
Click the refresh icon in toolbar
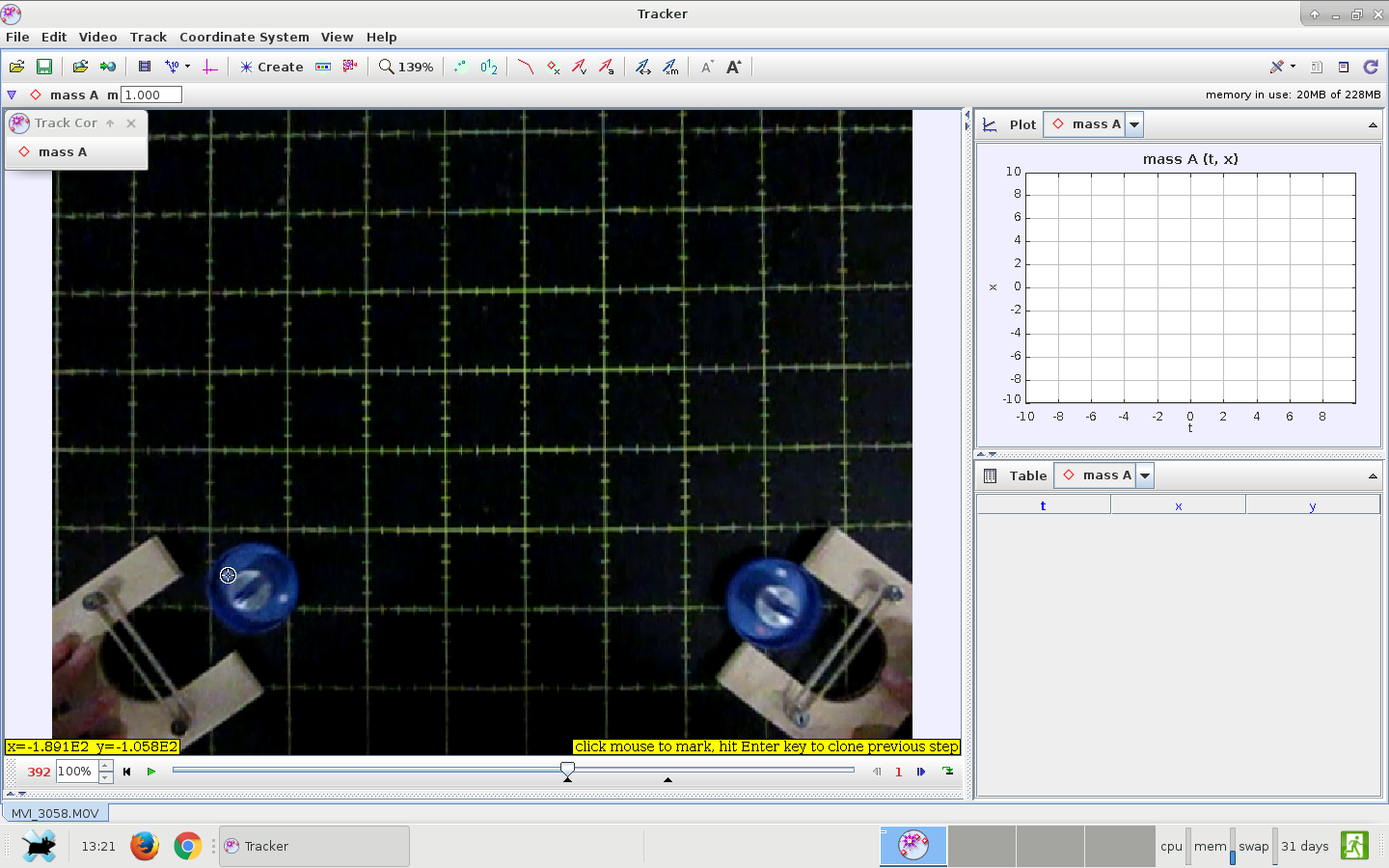pos(1370,67)
